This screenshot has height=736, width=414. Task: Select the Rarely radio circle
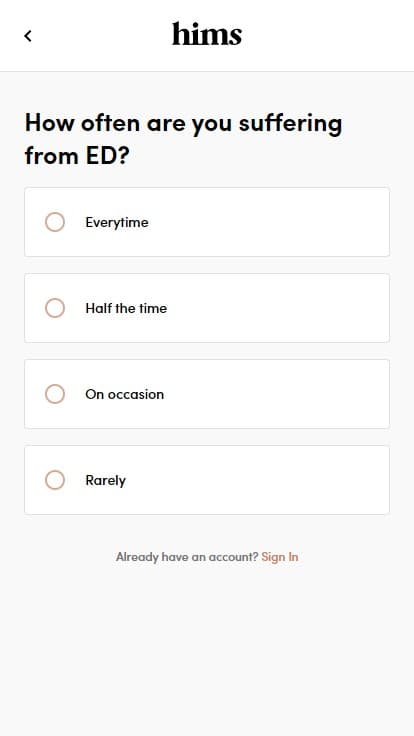tap(55, 480)
